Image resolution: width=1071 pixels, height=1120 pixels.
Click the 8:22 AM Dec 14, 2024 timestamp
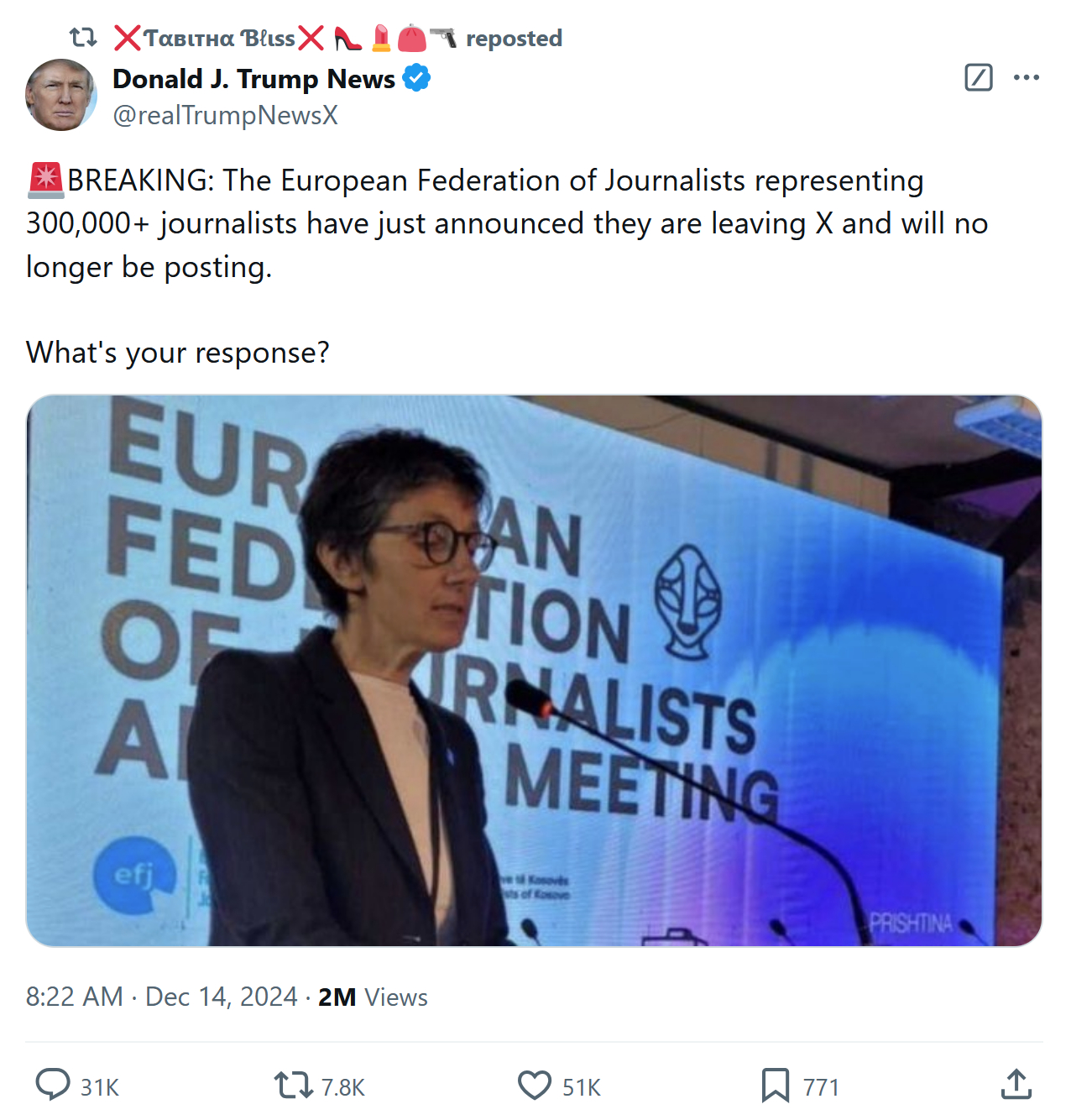(161, 997)
